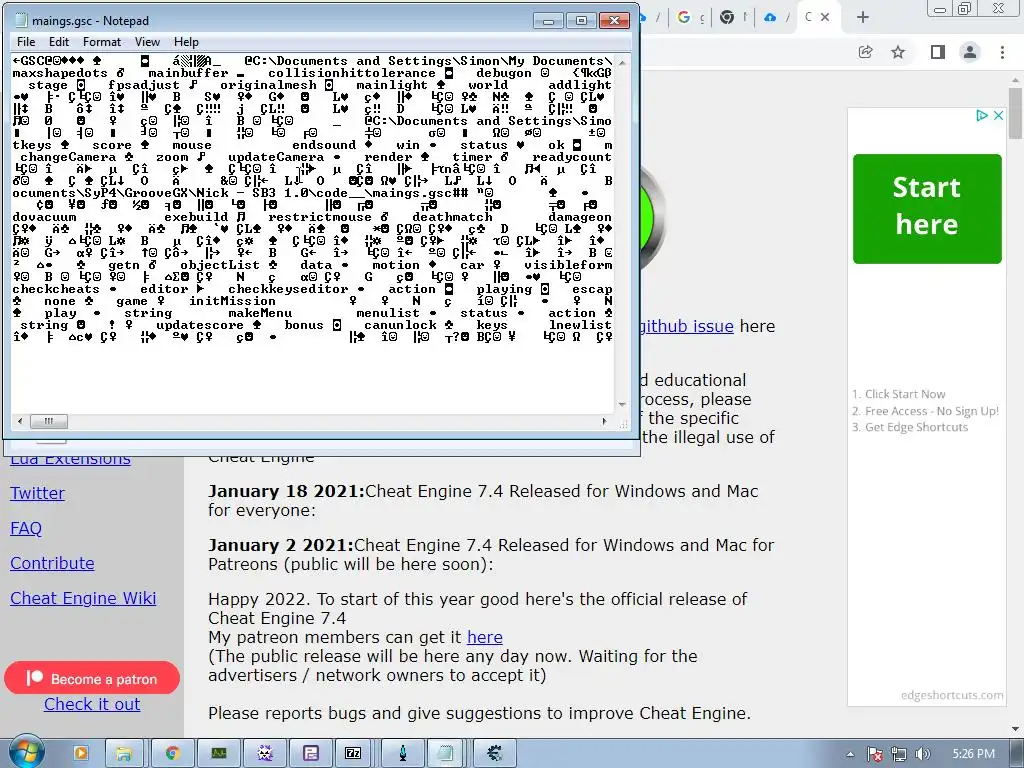Show hidden system tray icons
The height and width of the screenshot is (768, 1024).
click(x=850, y=754)
